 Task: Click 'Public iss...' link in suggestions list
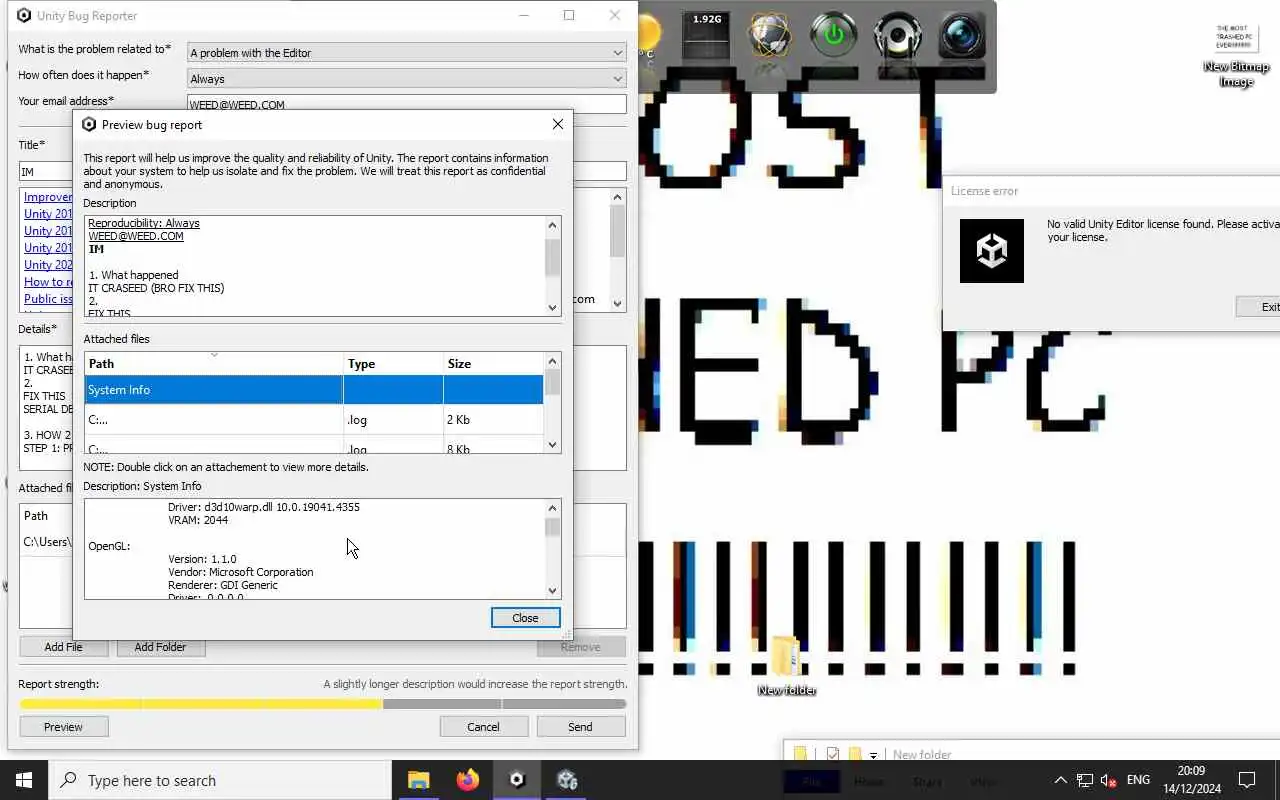[x=48, y=299]
